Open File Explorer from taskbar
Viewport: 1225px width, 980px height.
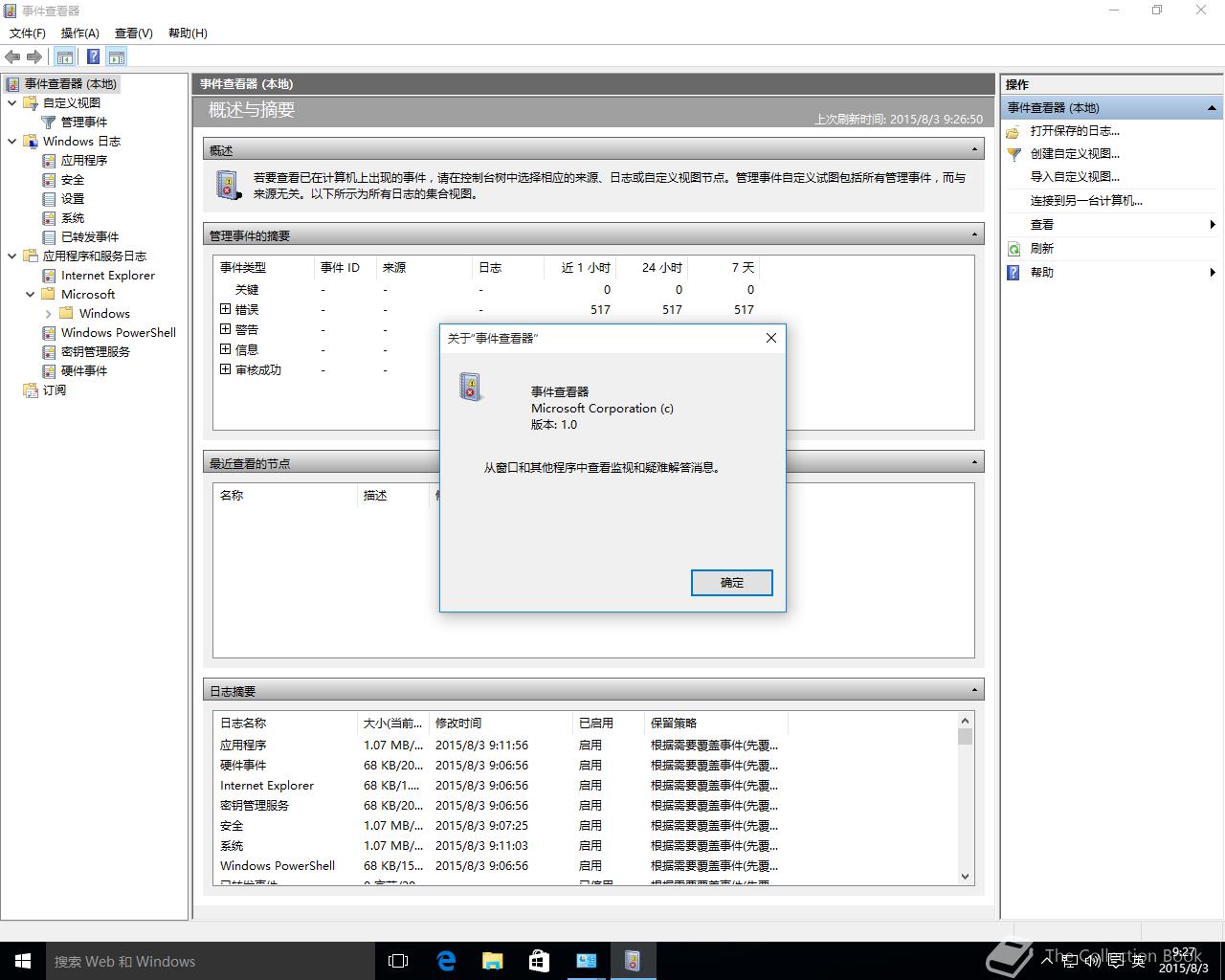(493, 961)
